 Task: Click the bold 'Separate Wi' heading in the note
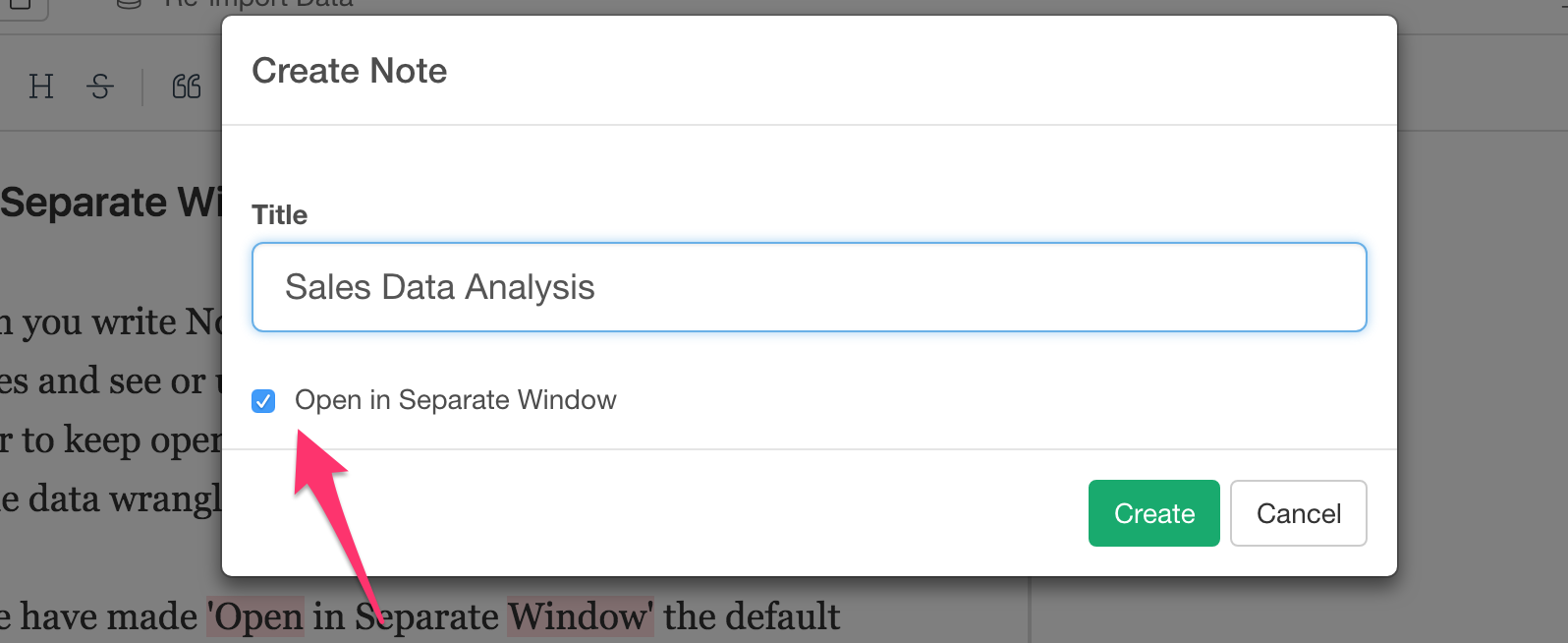point(111,203)
